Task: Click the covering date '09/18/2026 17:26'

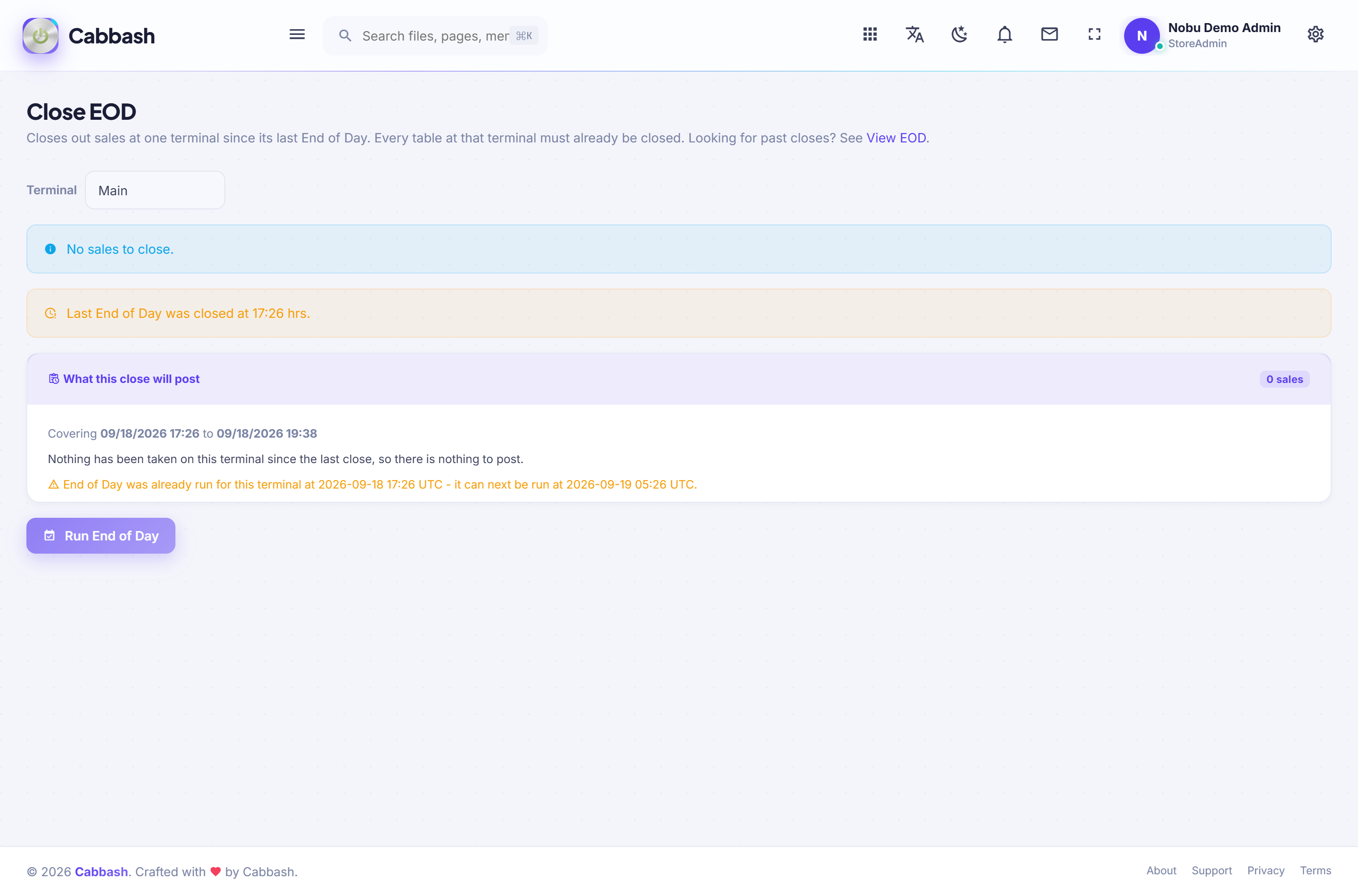Action: (149, 433)
